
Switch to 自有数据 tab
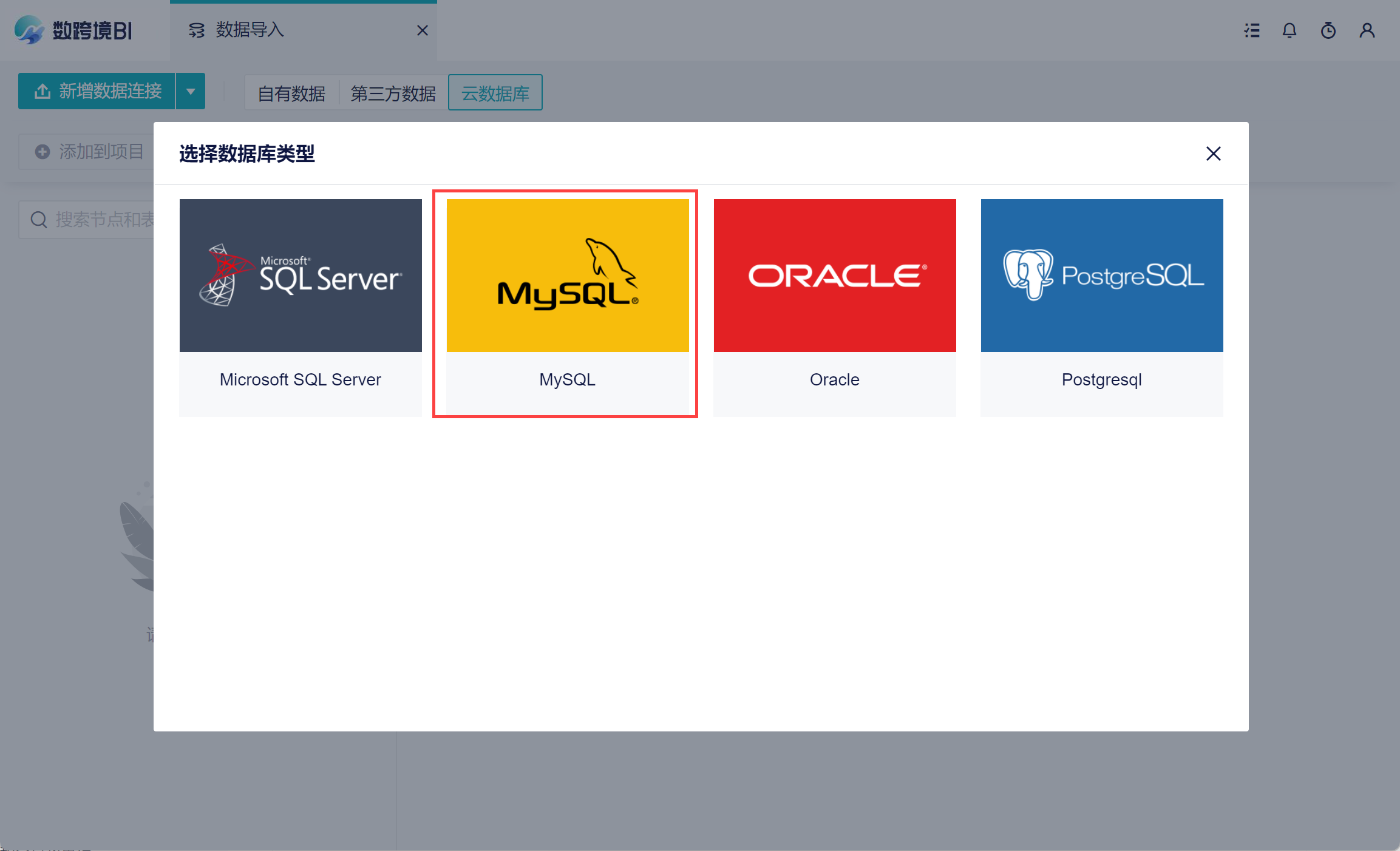tap(291, 93)
